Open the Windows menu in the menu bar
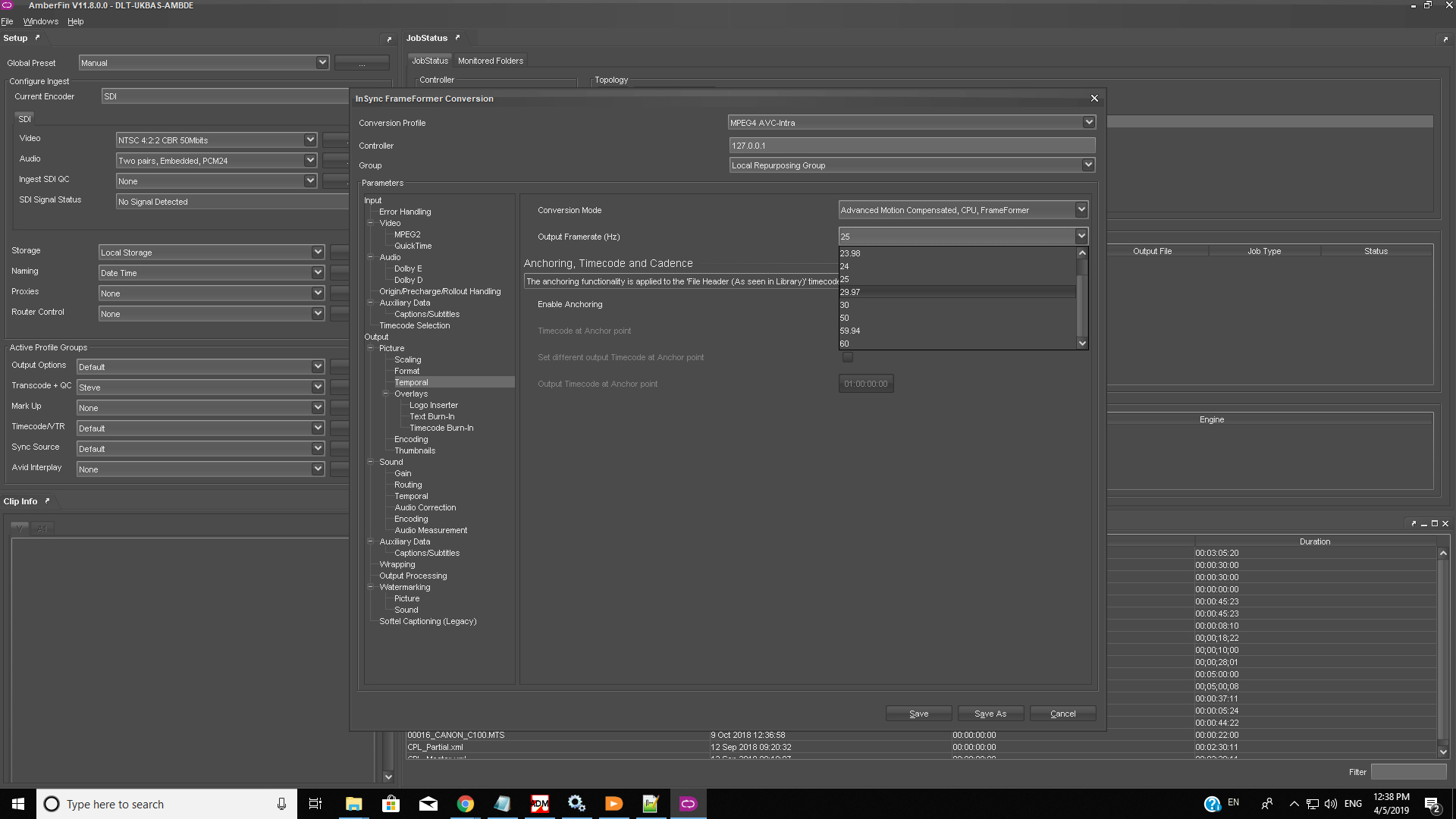1456x819 pixels. click(41, 21)
